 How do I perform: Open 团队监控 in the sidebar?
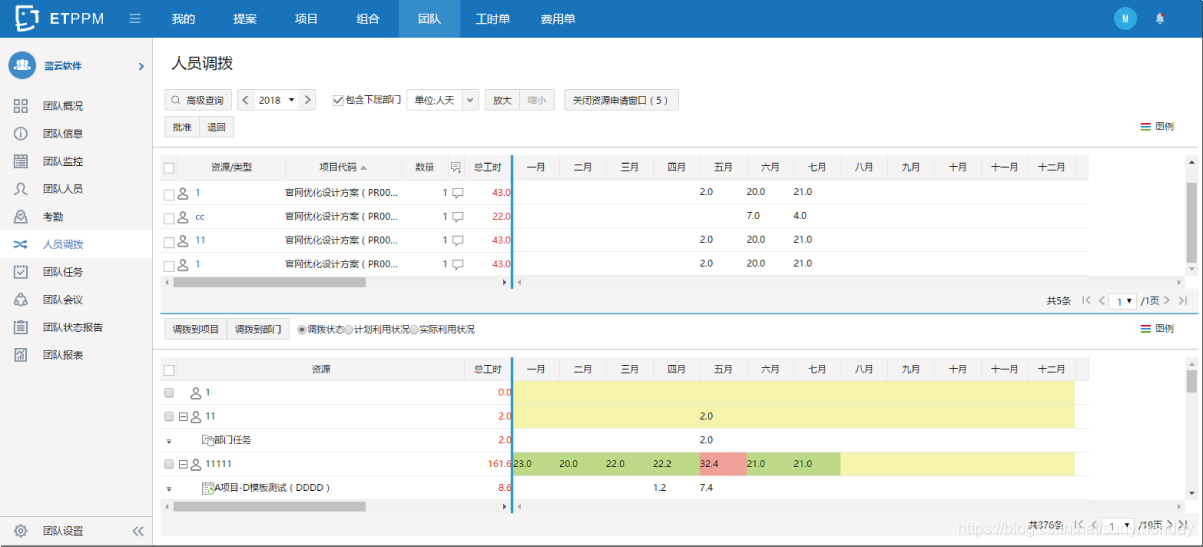point(62,161)
